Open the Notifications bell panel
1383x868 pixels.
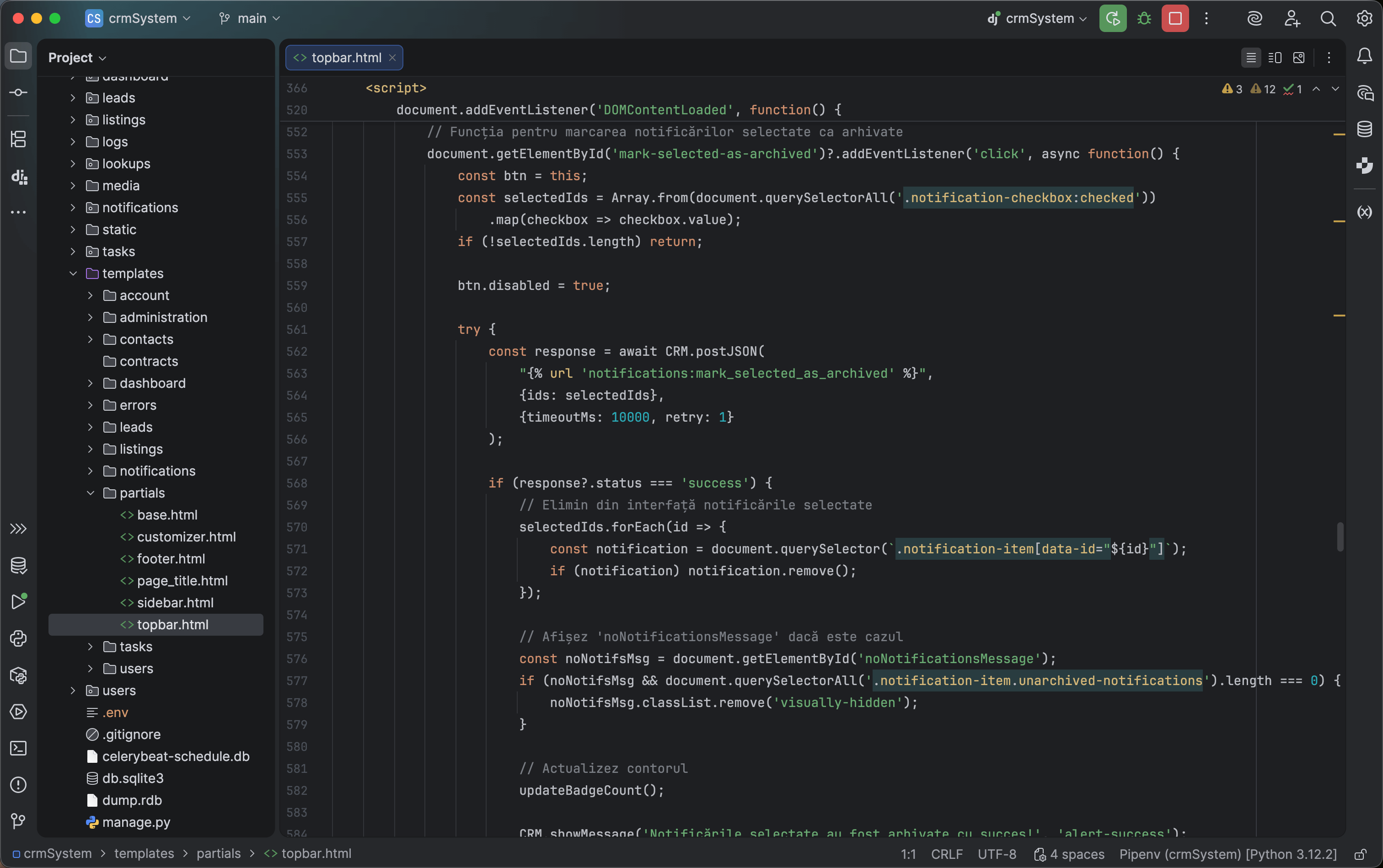[x=1365, y=56]
